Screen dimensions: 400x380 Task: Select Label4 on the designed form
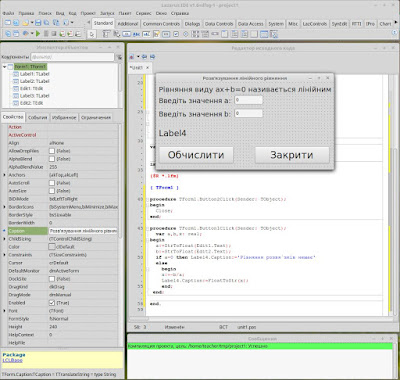pos(172,133)
